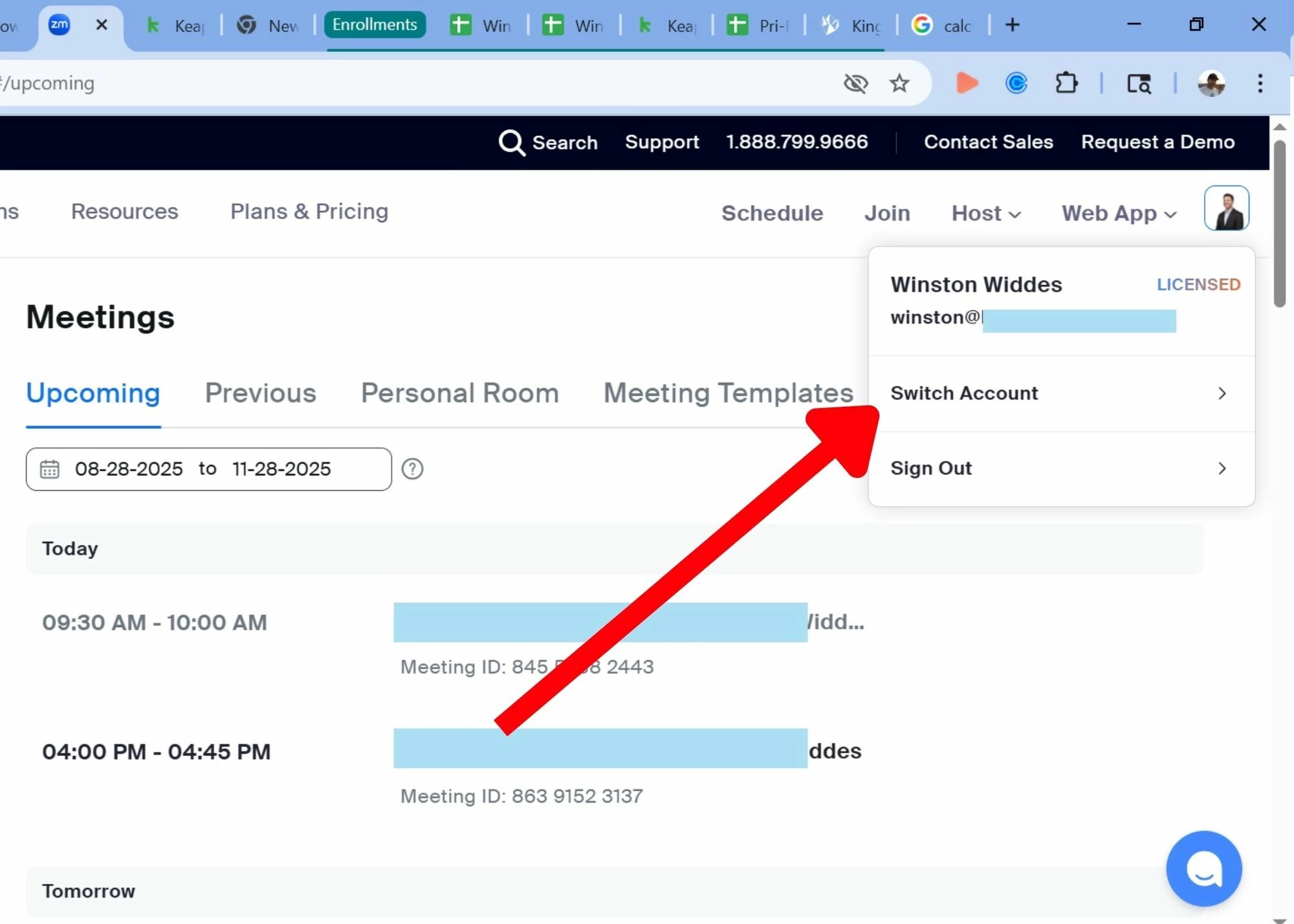Image resolution: width=1294 pixels, height=924 pixels.
Task: Click the Switch Account chevron arrow
Action: coord(1222,393)
